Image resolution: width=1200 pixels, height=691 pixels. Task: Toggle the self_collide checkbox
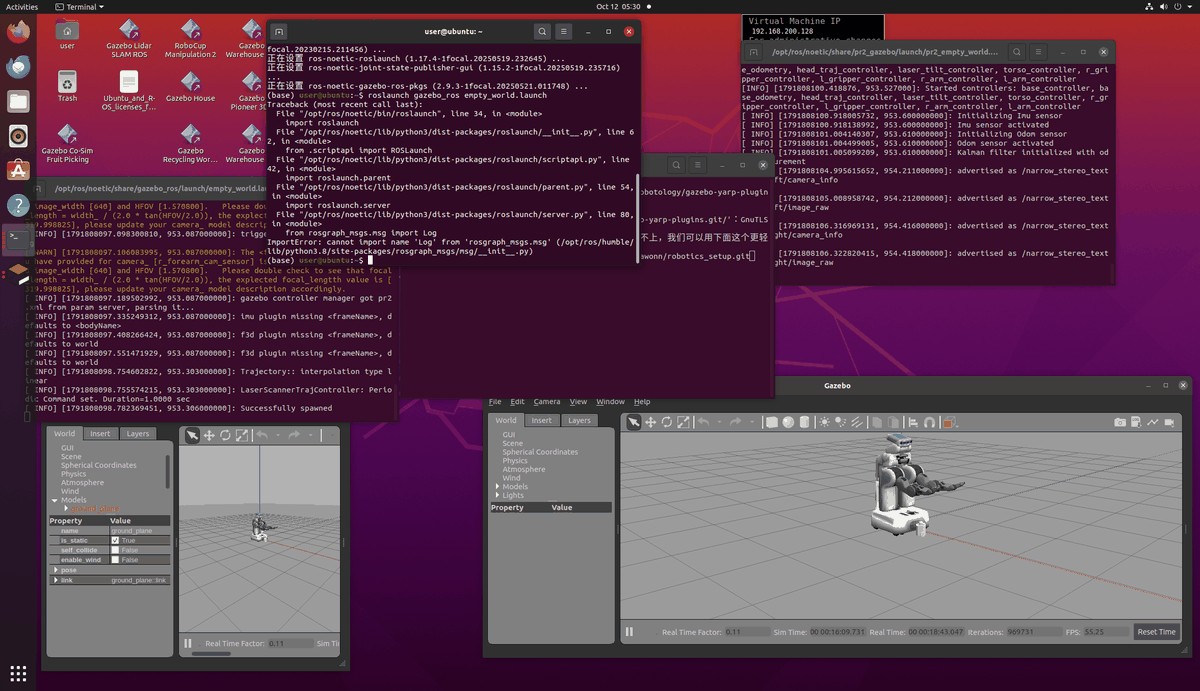coord(116,550)
